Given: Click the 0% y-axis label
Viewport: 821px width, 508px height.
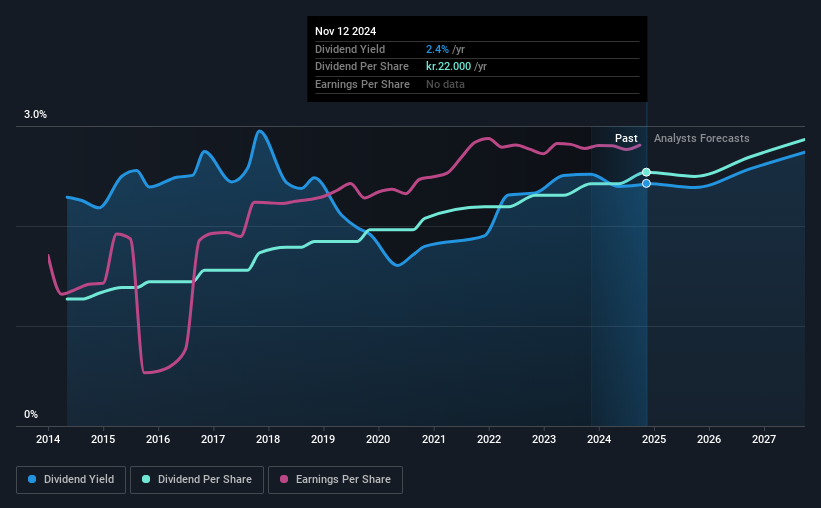Looking at the screenshot, I should [31, 414].
